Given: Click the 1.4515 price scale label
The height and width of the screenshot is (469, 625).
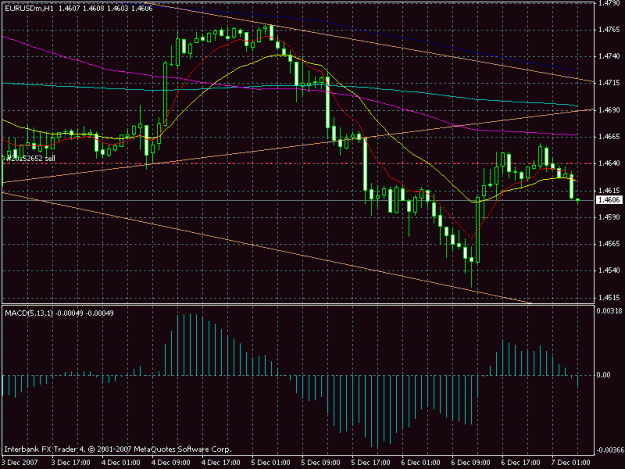Looking at the screenshot, I should 609,297.
